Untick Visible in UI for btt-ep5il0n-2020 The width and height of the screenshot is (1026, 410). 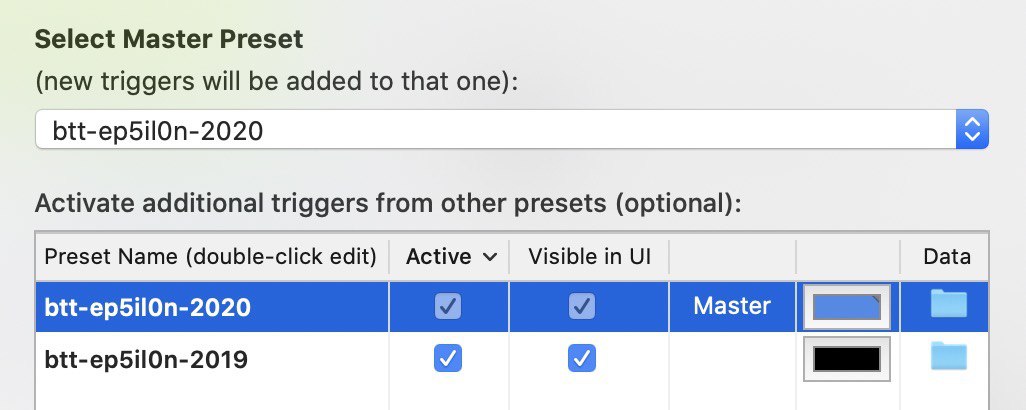(582, 306)
